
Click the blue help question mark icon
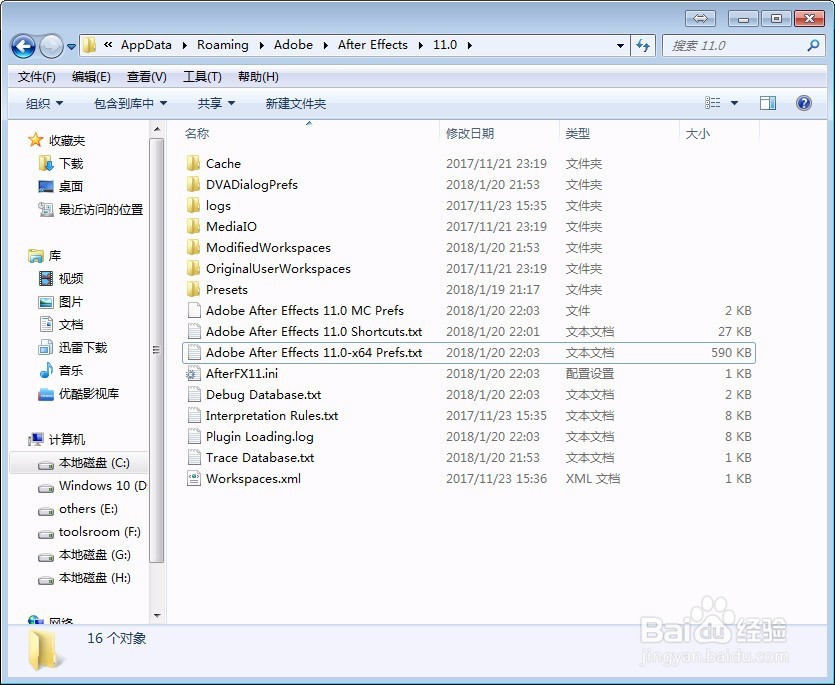tap(804, 103)
